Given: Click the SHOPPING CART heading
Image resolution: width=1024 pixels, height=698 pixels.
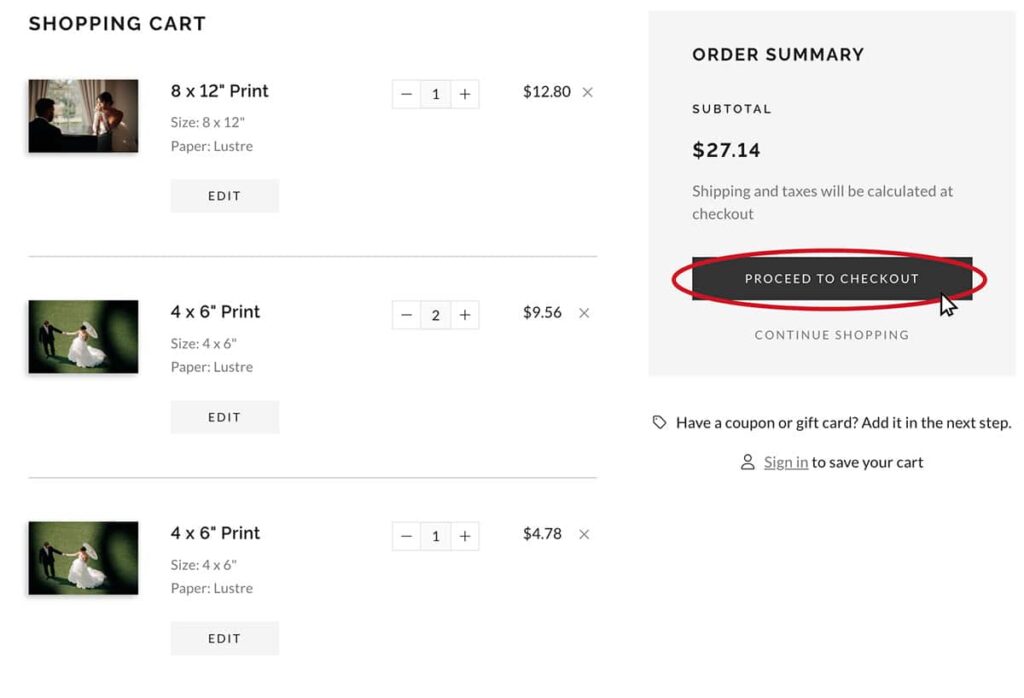Looking at the screenshot, I should tap(117, 23).
